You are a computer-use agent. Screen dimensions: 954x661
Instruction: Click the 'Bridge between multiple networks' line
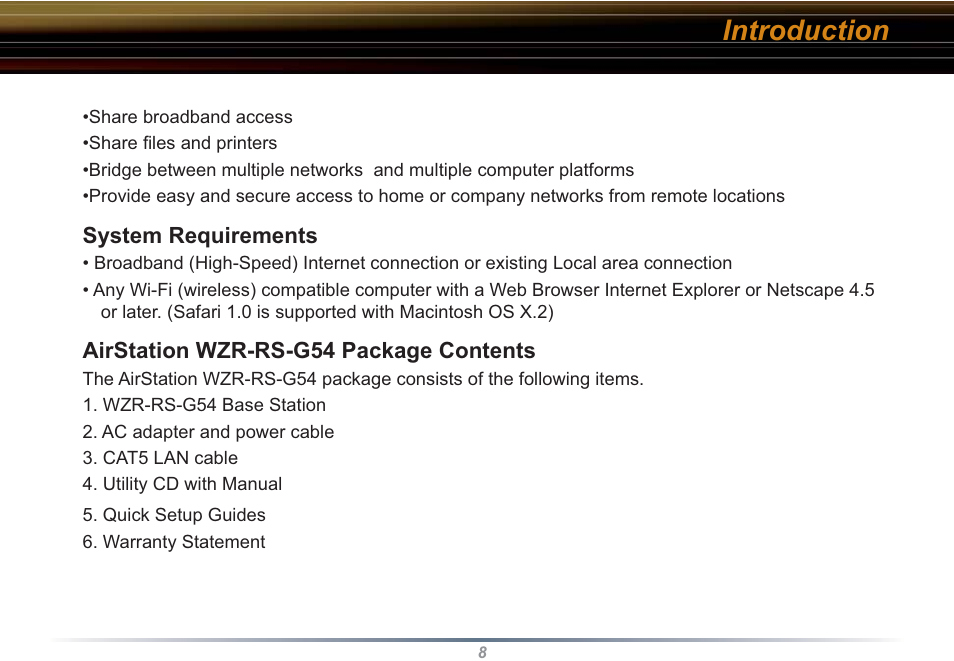pos(358,170)
